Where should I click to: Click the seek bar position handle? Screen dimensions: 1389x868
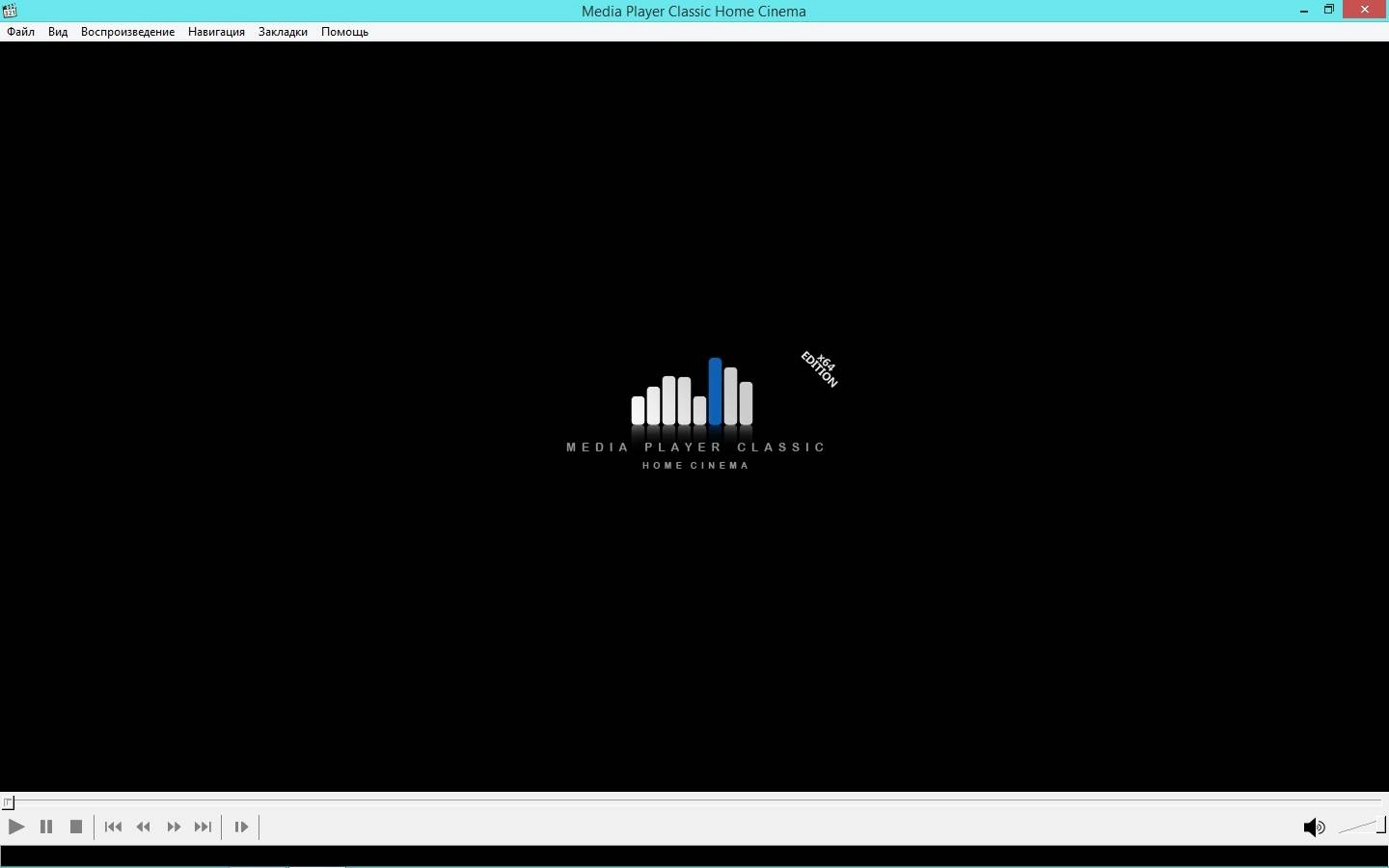click(9, 801)
